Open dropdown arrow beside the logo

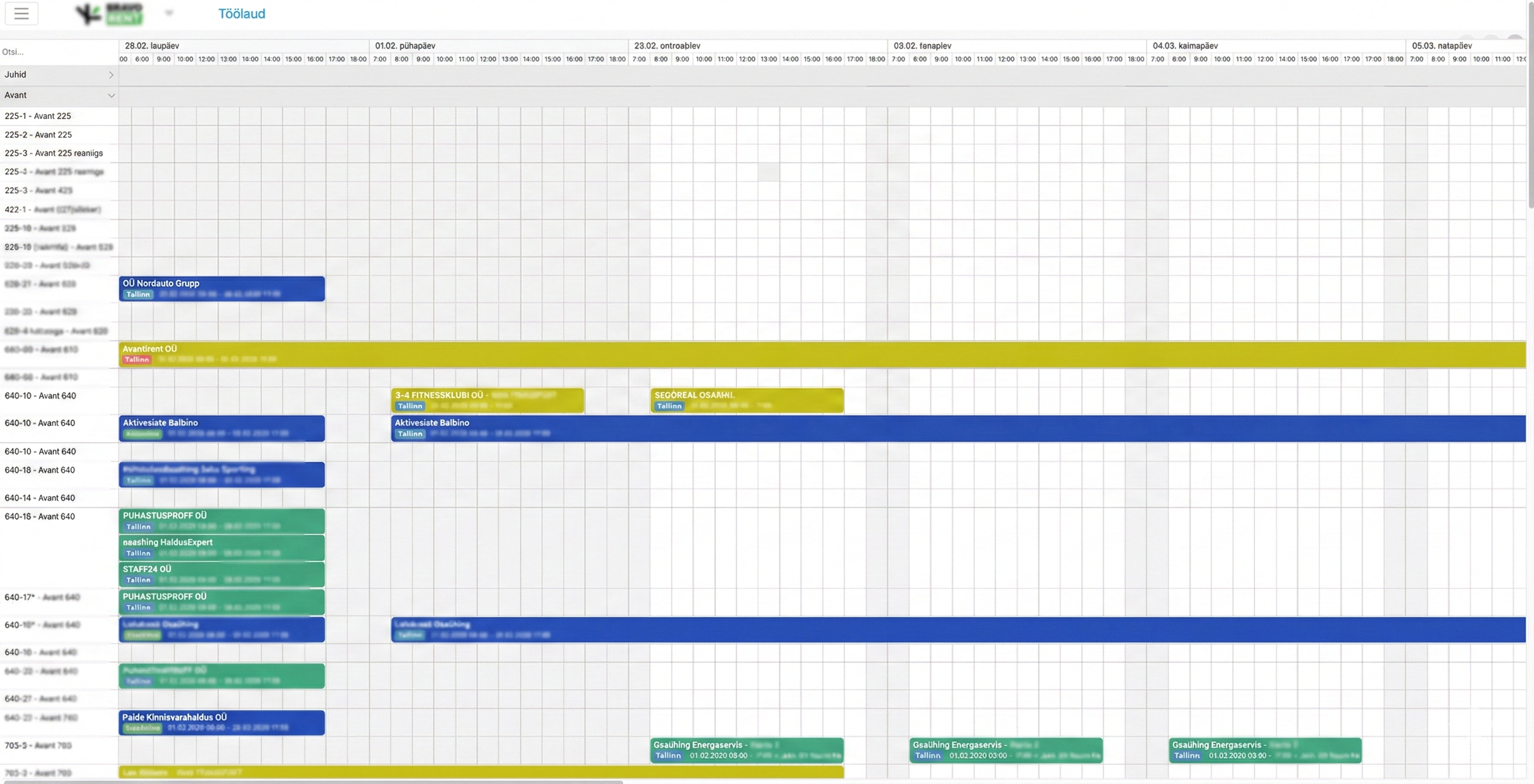[169, 12]
